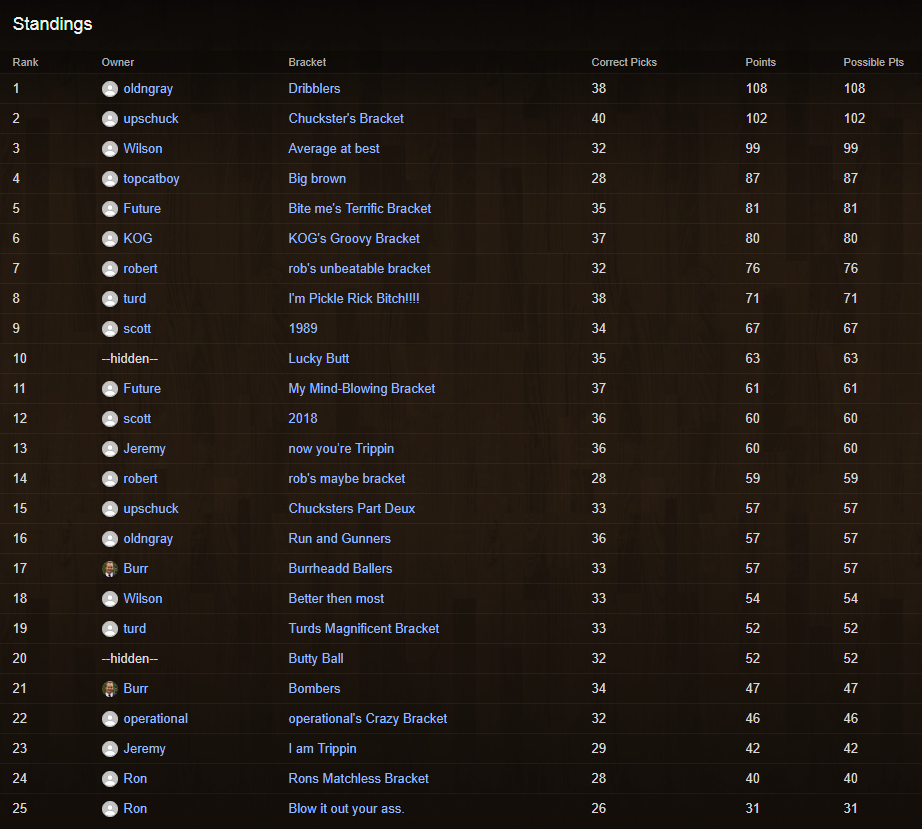Open rob's unbeatable bracket link
The image size is (922, 829).
click(359, 268)
